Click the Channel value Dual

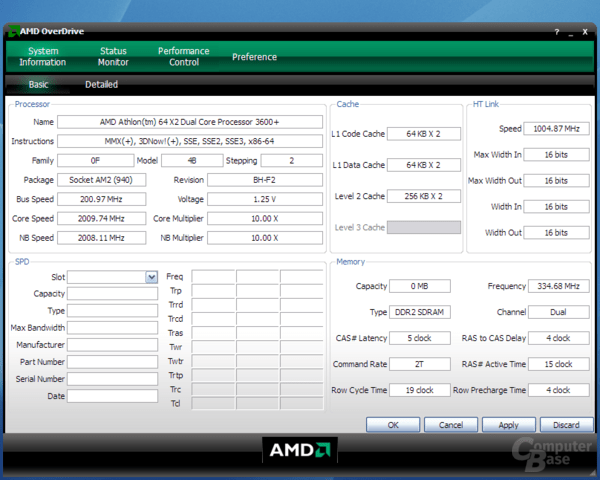click(559, 312)
